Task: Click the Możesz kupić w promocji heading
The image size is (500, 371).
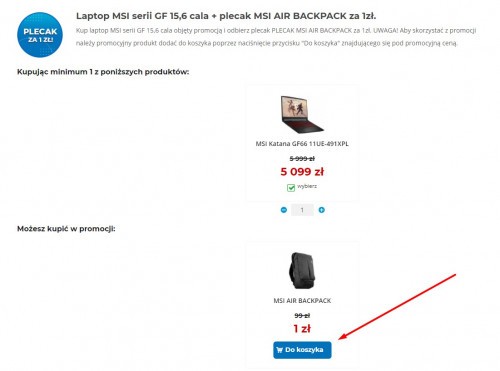Action: pos(66,229)
